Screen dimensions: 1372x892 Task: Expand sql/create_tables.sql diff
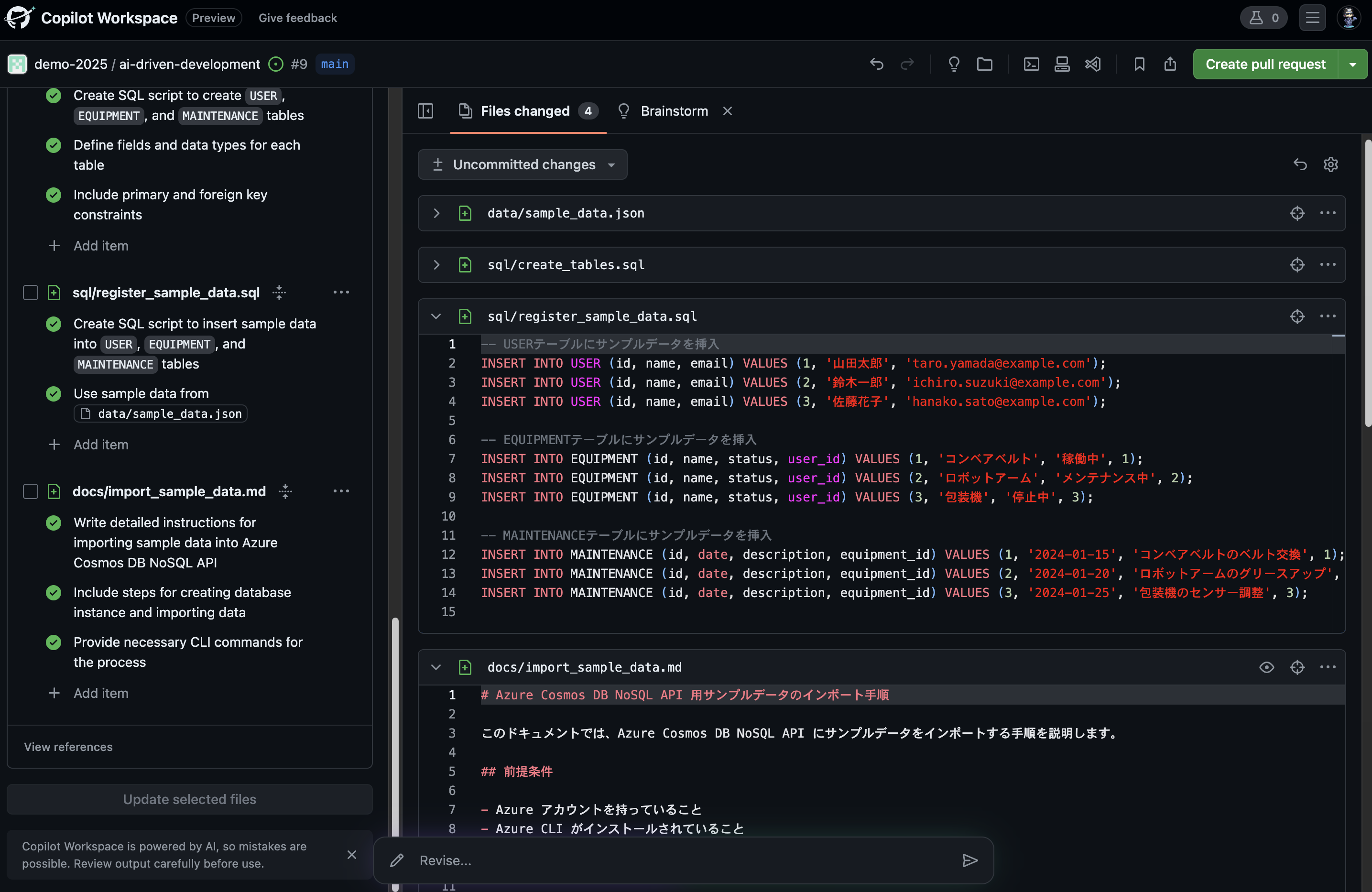tap(436, 265)
